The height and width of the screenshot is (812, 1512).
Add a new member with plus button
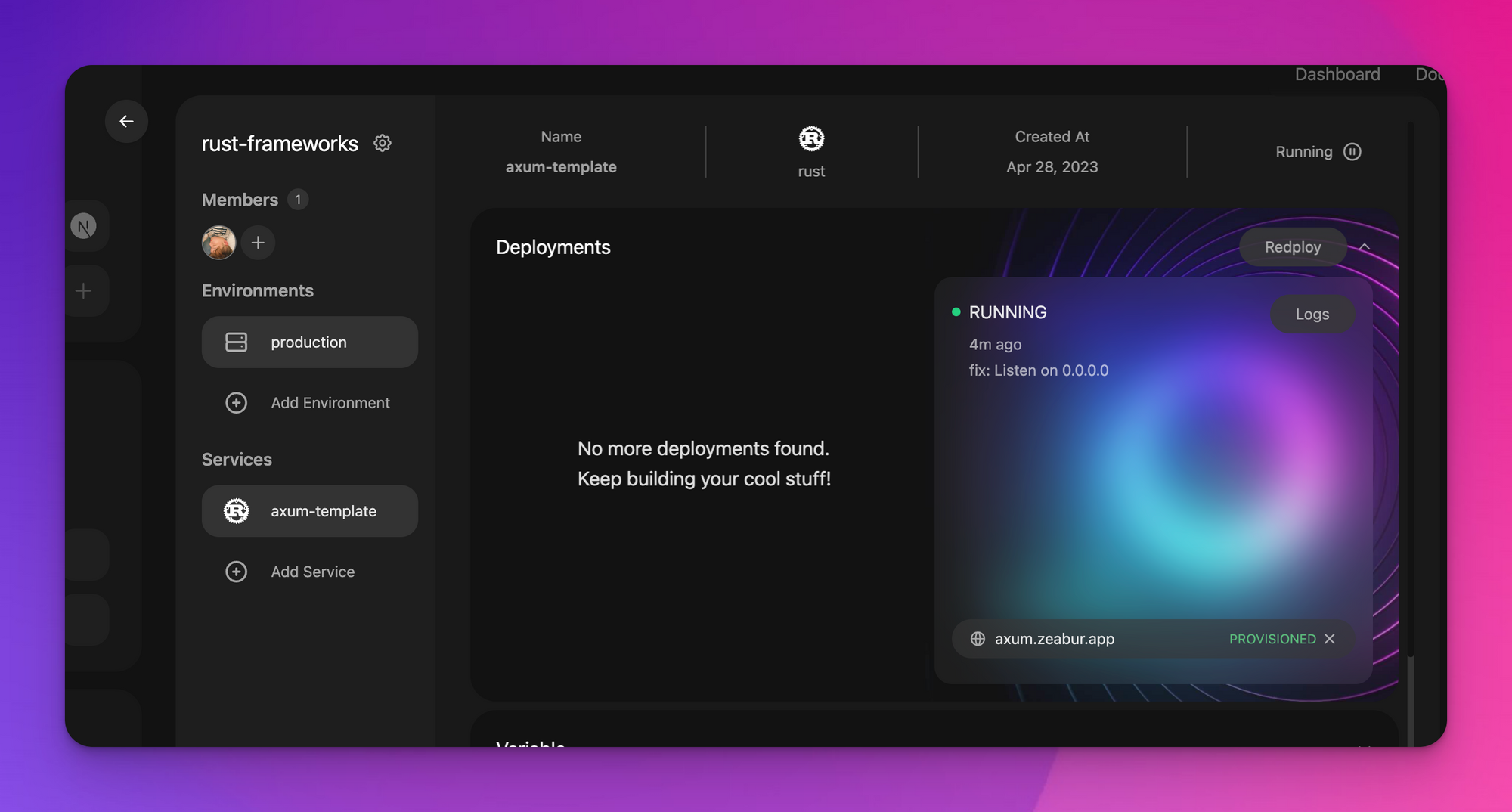click(x=258, y=243)
